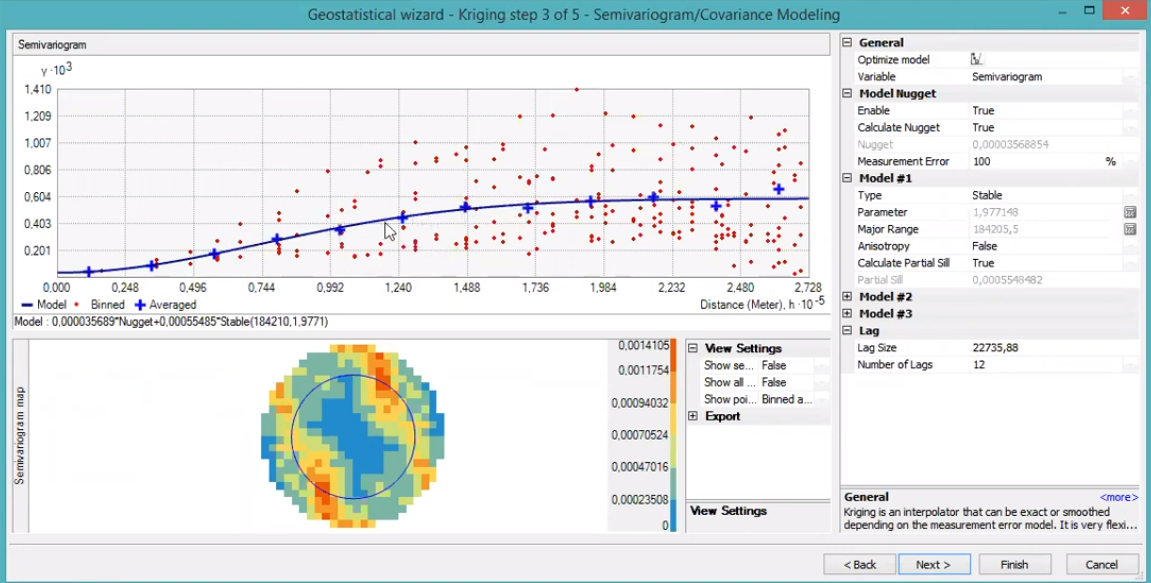Collapse the Lag section

click(x=848, y=331)
